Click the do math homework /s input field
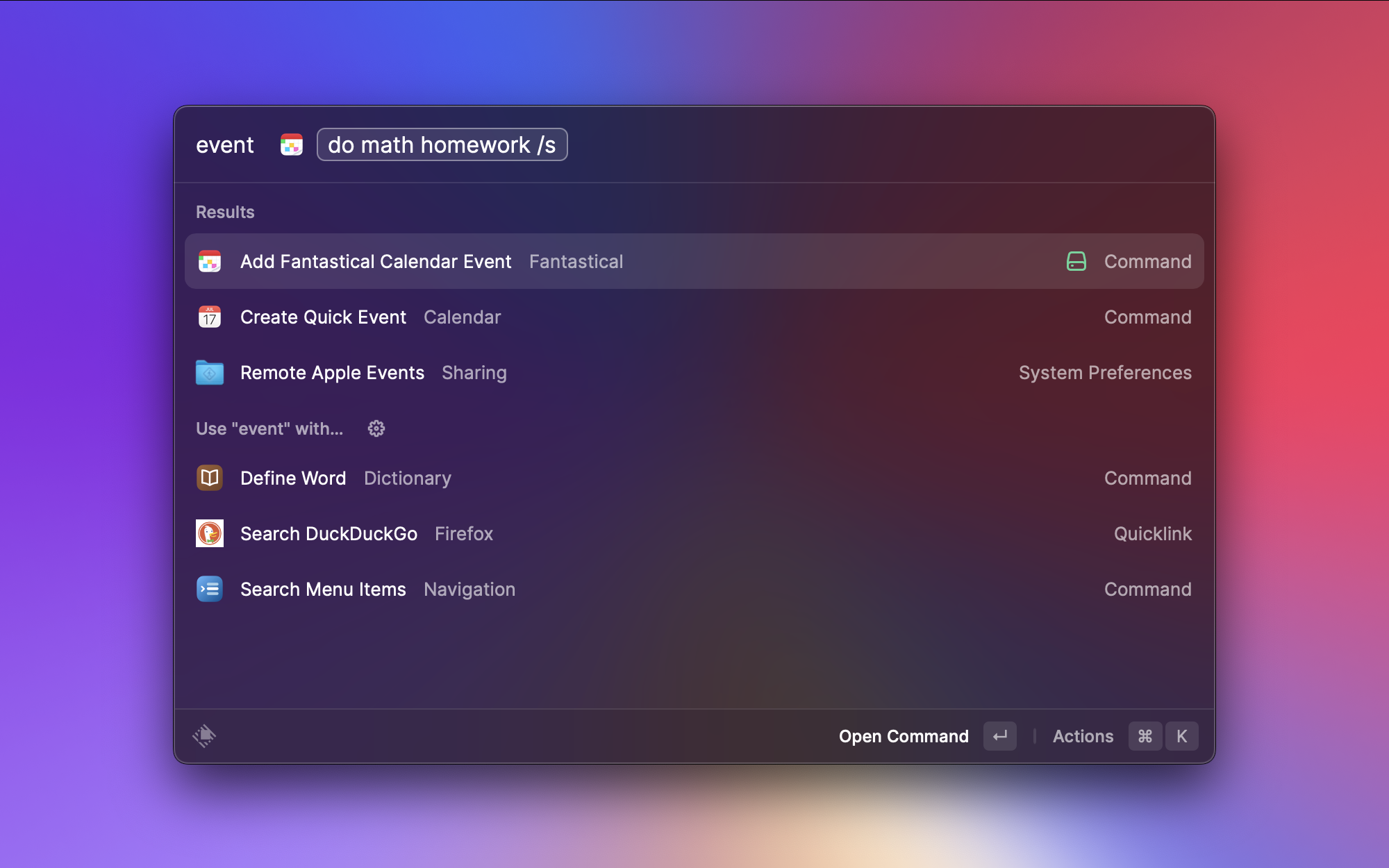Image resolution: width=1389 pixels, height=868 pixels. pos(440,145)
